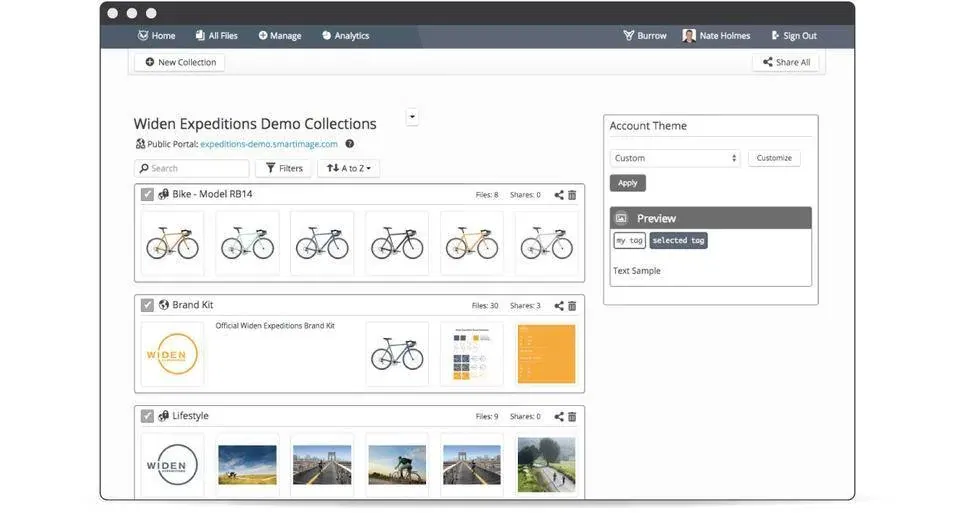
Task: Click the help question mark beside portal link
Action: pos(350,144)
